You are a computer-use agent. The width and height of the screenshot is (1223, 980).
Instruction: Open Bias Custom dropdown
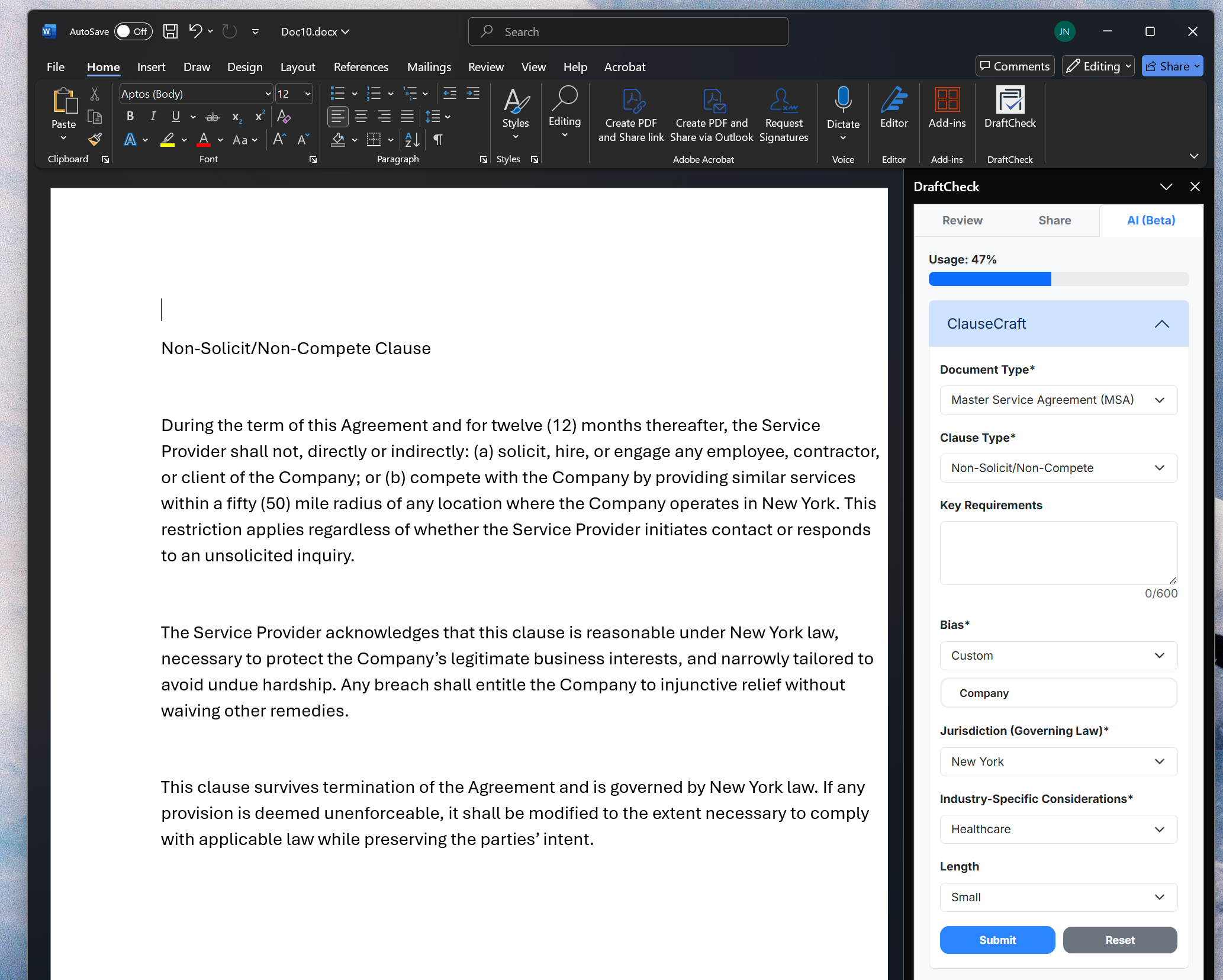(1058, 656)
